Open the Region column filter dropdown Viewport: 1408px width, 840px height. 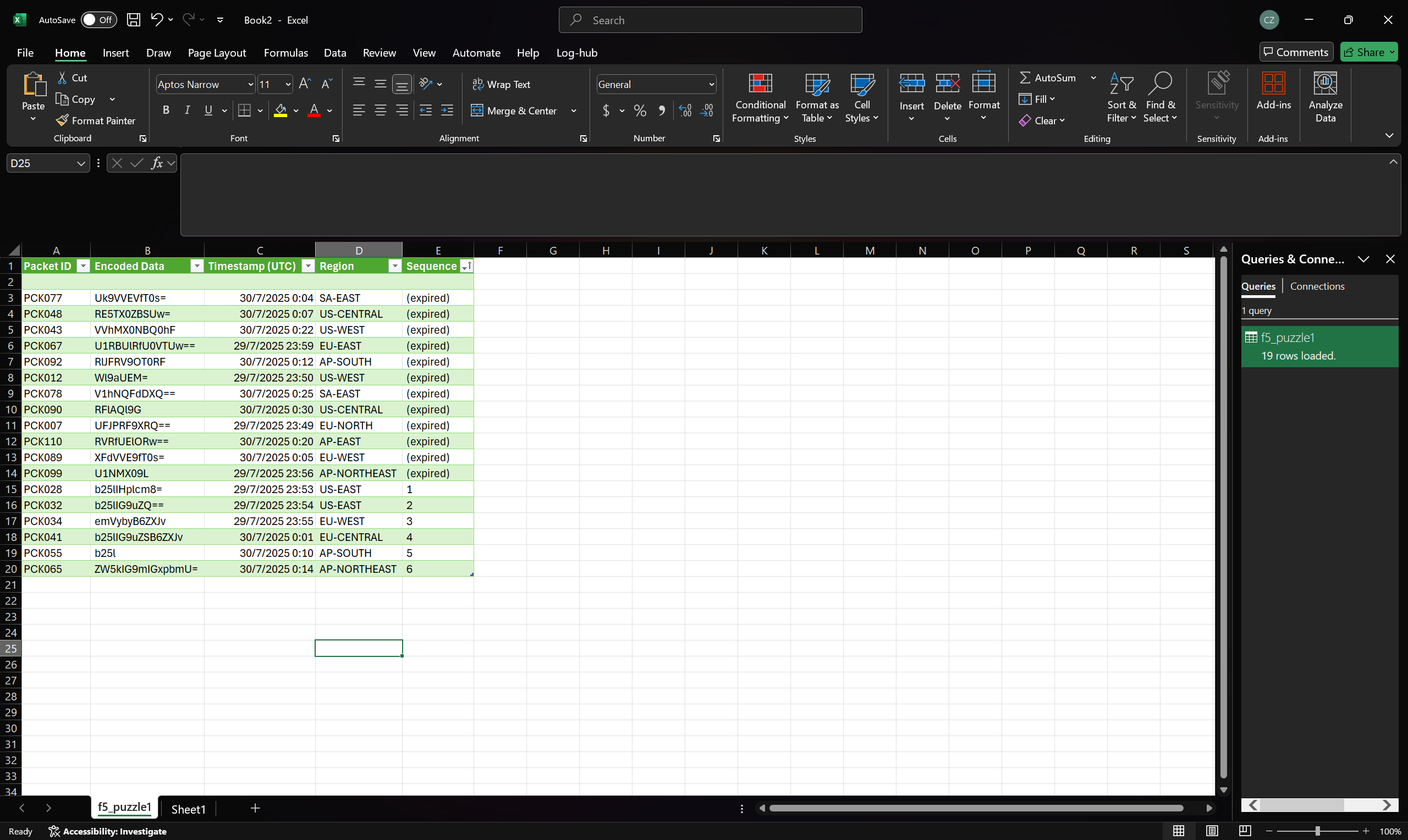tap(394, 266)
